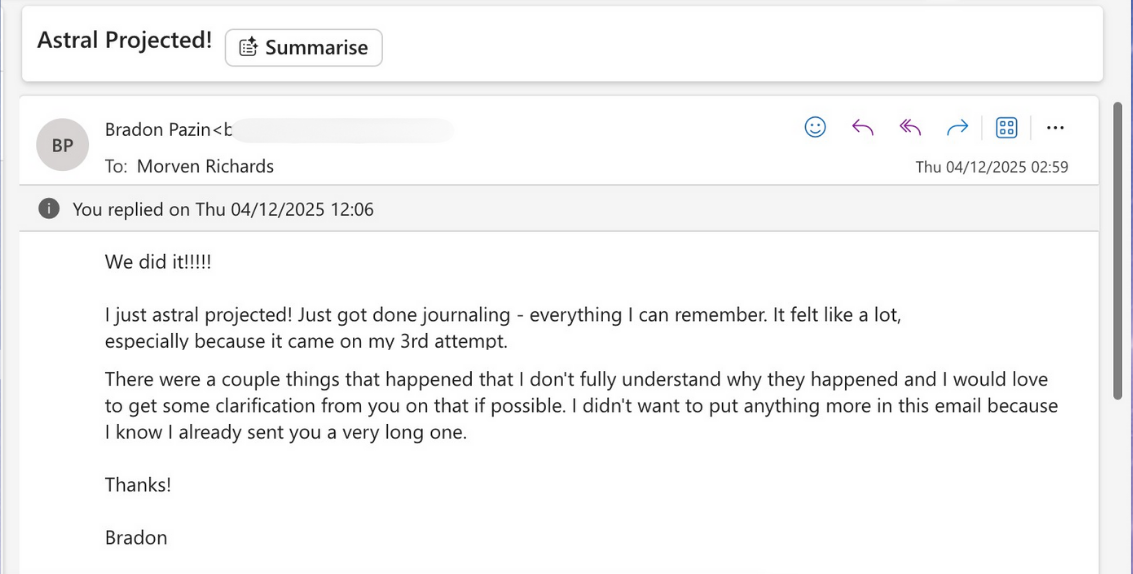Click the received timestamp Thu 04/12/2025 02:59
This screenshot has height=574, width=1133.
point(991,167)
